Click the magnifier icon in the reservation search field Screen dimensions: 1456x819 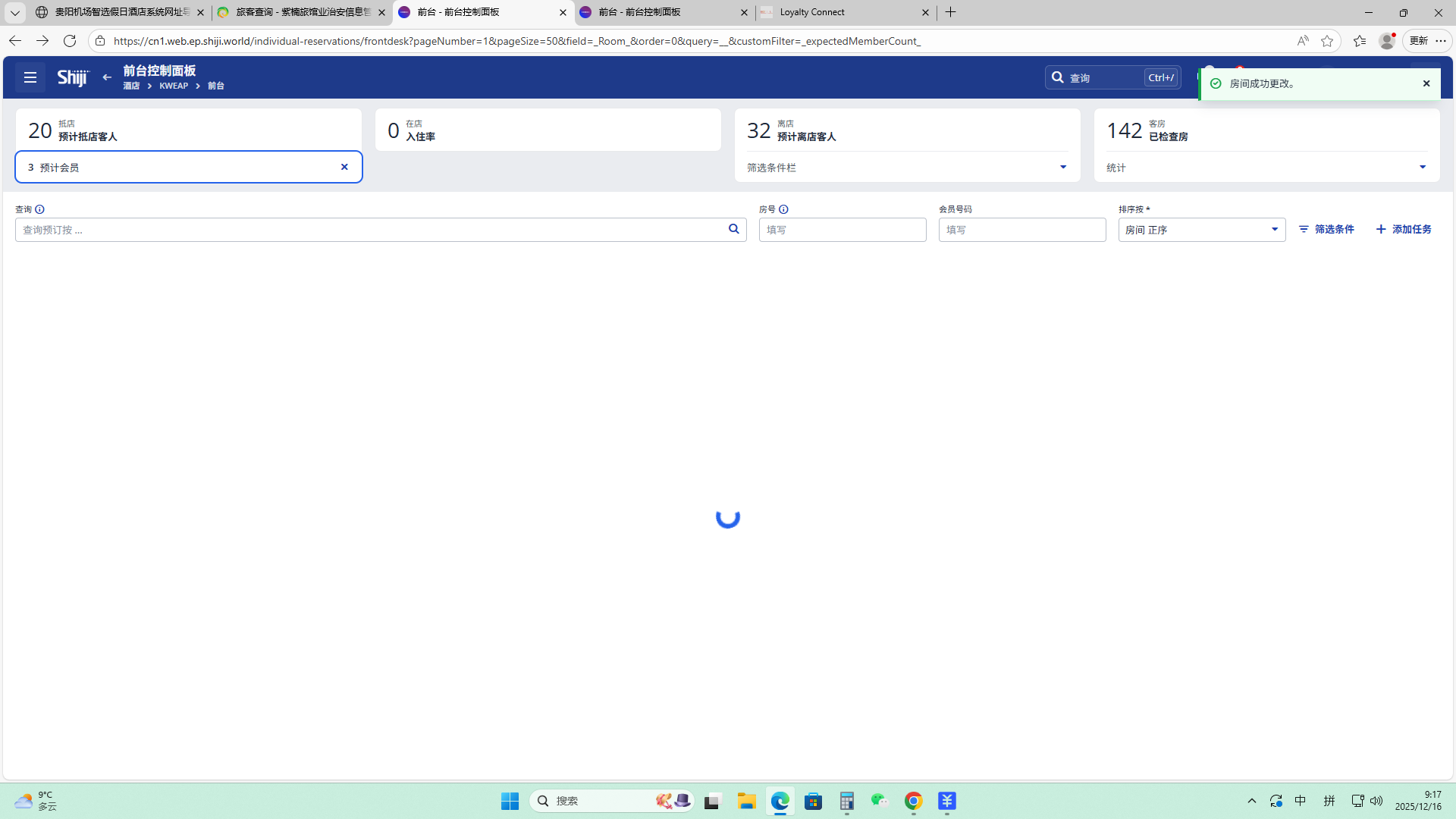pos(733,229)
